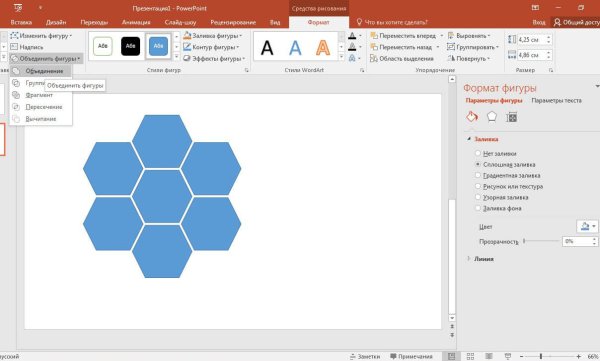Click the text fill icon
600x361 pixels.
coord(352,36)
